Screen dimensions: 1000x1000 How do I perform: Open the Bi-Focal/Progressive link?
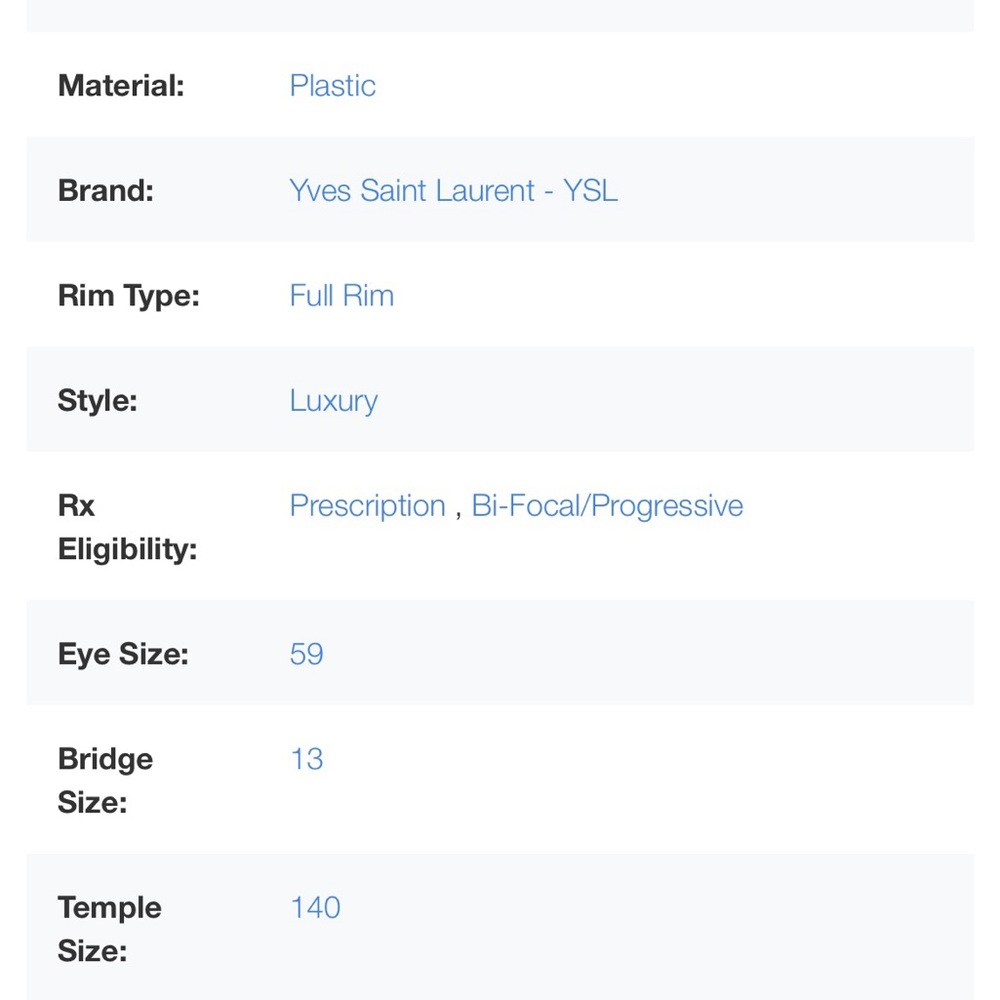[607, 506]
